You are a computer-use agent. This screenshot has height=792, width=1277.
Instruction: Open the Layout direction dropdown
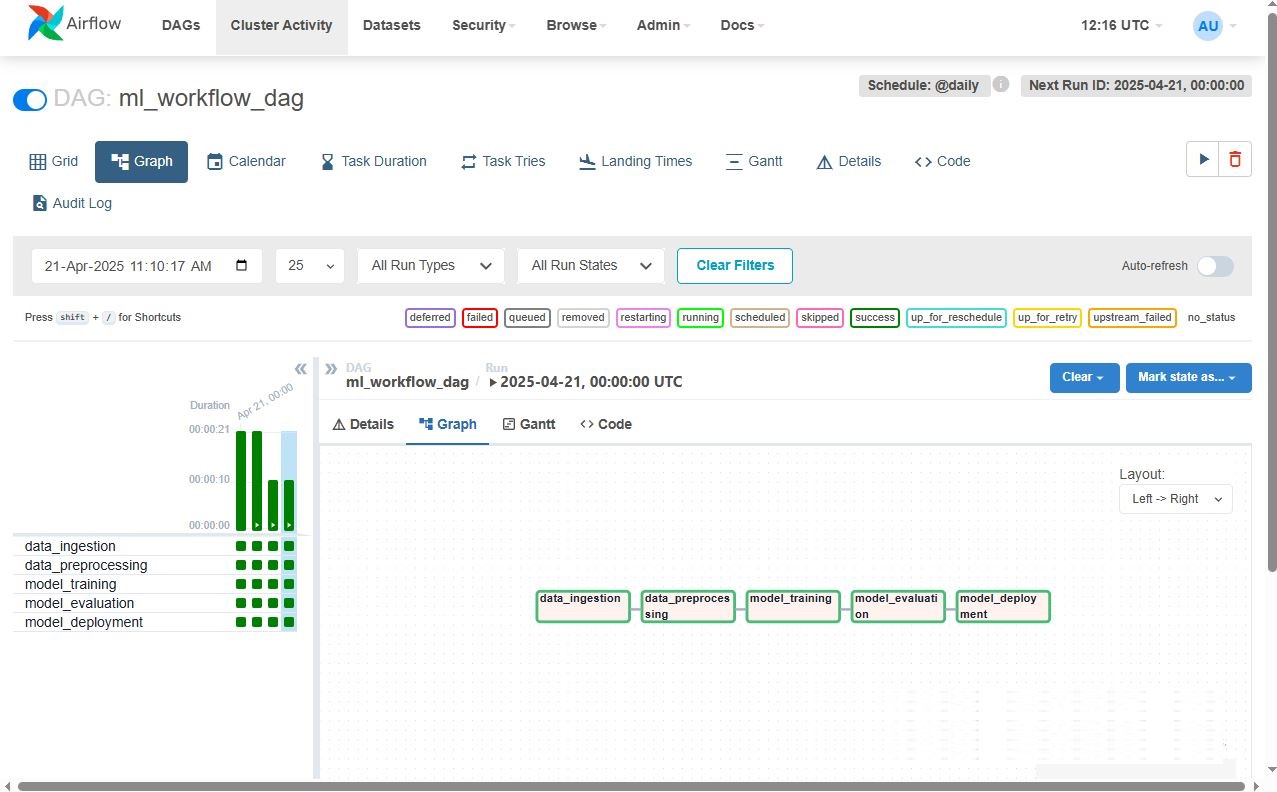click(x=1175, y=499)
